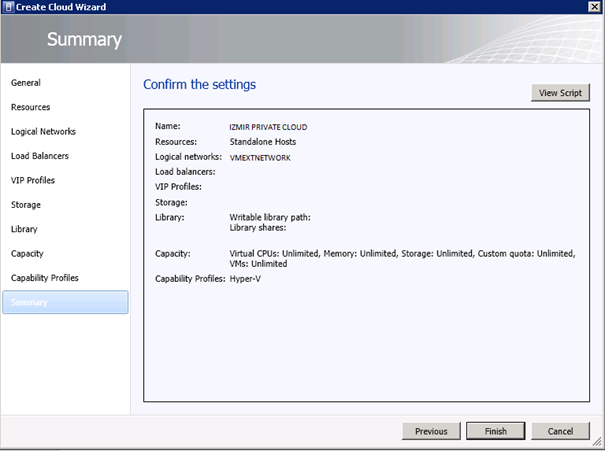Select Logical Networks in sidebar
The image size is (605, 451).
click(43, 132)
